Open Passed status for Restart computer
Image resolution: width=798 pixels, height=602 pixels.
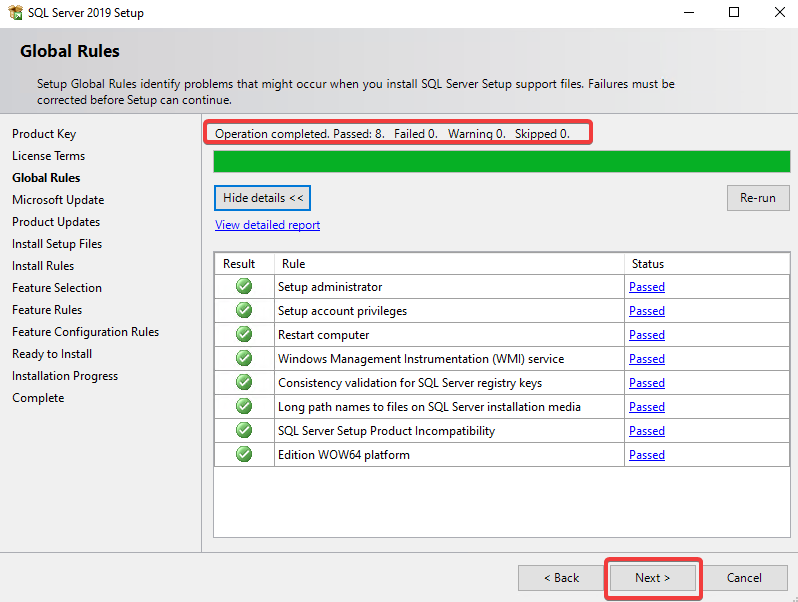[x=647, y=335]
